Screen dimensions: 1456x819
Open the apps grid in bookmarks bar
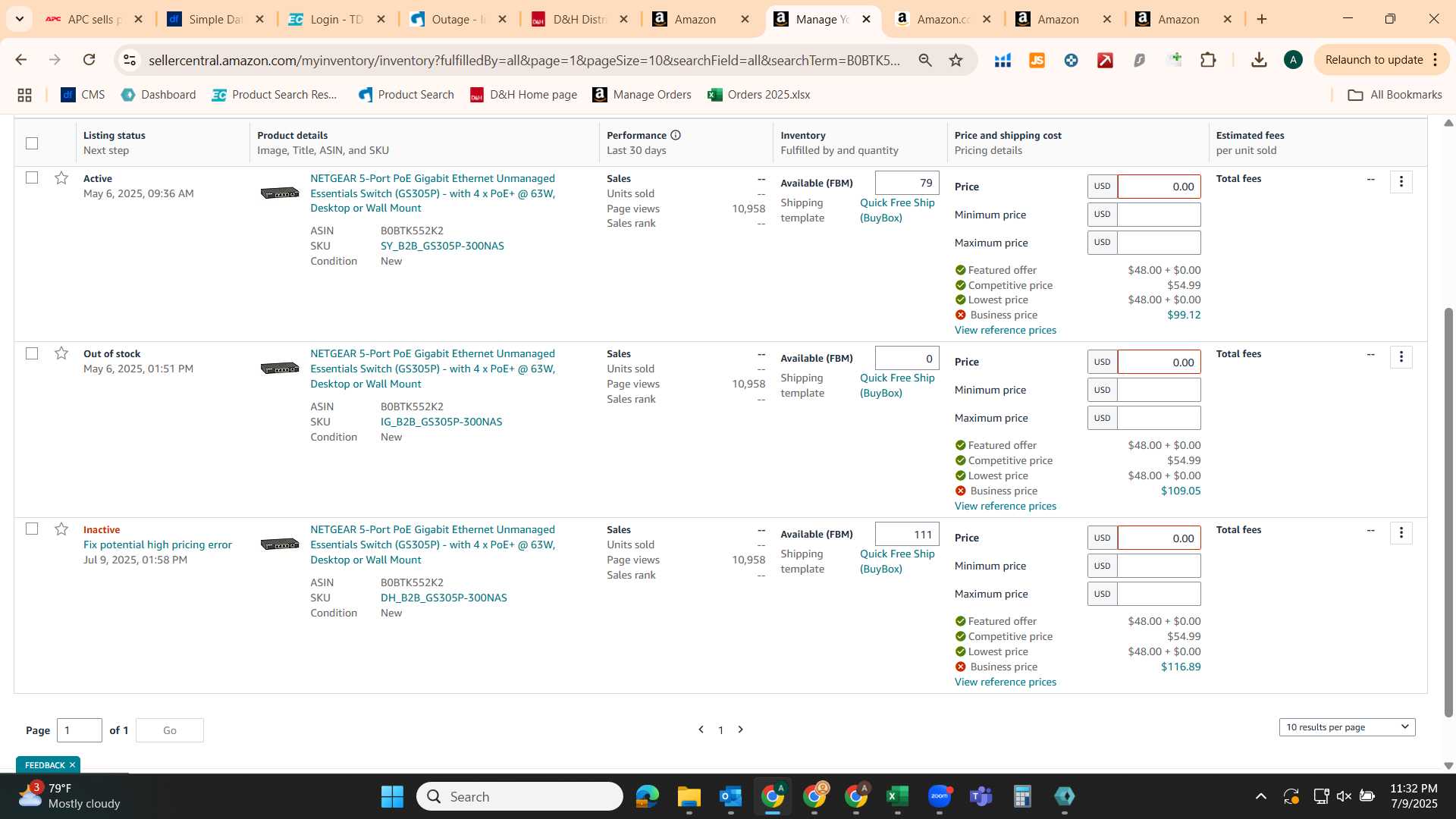[x=24, y=95]
